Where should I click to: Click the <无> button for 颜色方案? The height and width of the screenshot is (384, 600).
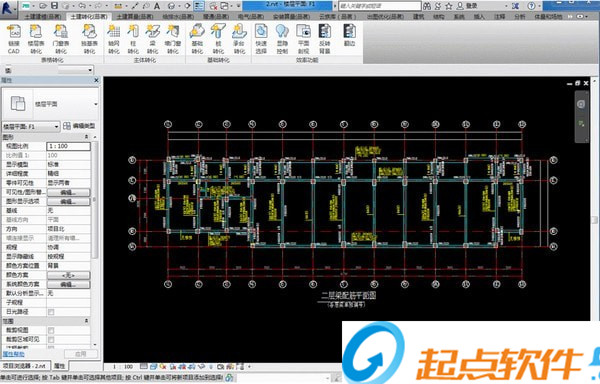tap(68, 275)
